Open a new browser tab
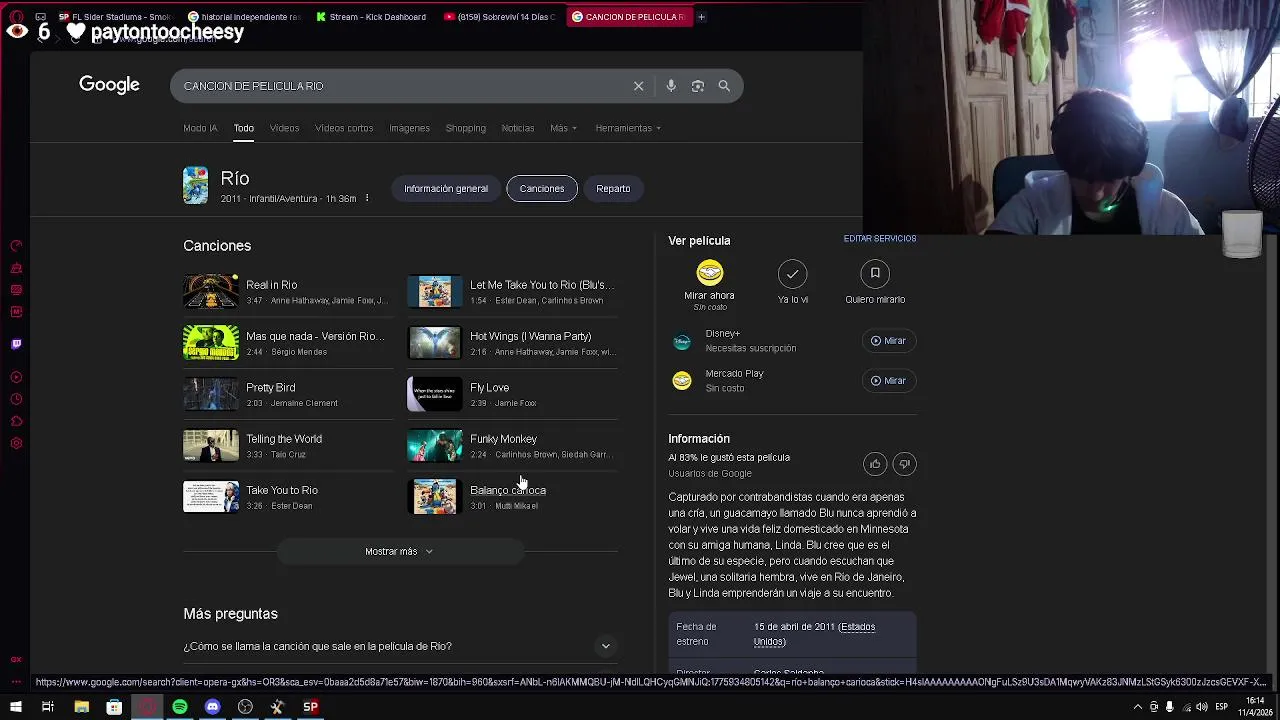 [x=701, y=17]
